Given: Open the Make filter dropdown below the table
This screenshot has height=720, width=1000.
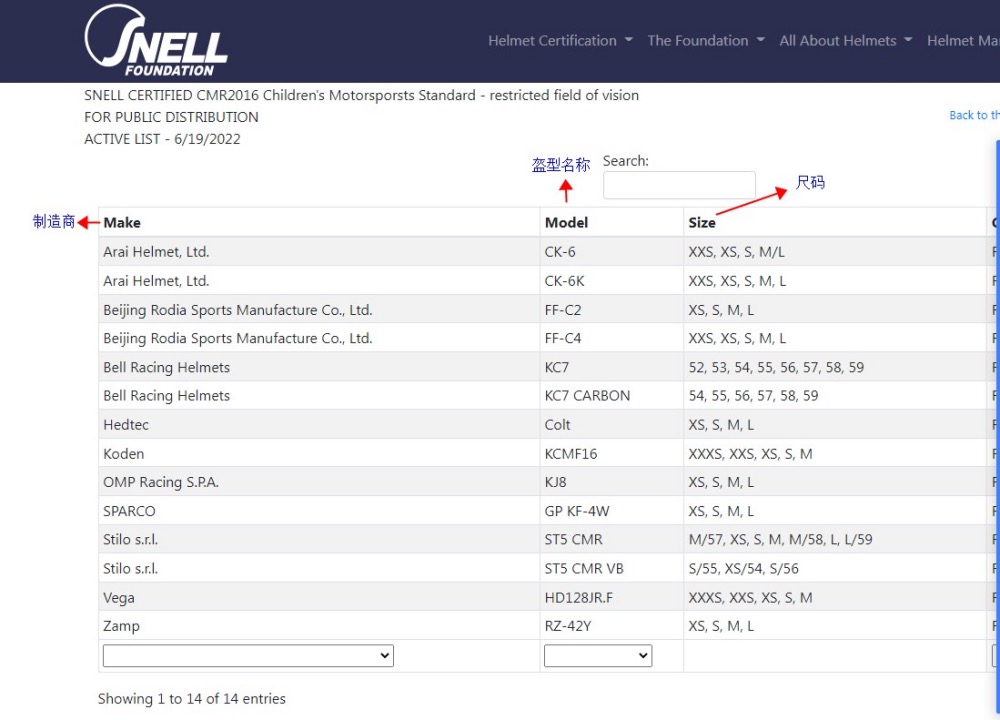Looking at the screenshot, I should (x=248, y=656).
